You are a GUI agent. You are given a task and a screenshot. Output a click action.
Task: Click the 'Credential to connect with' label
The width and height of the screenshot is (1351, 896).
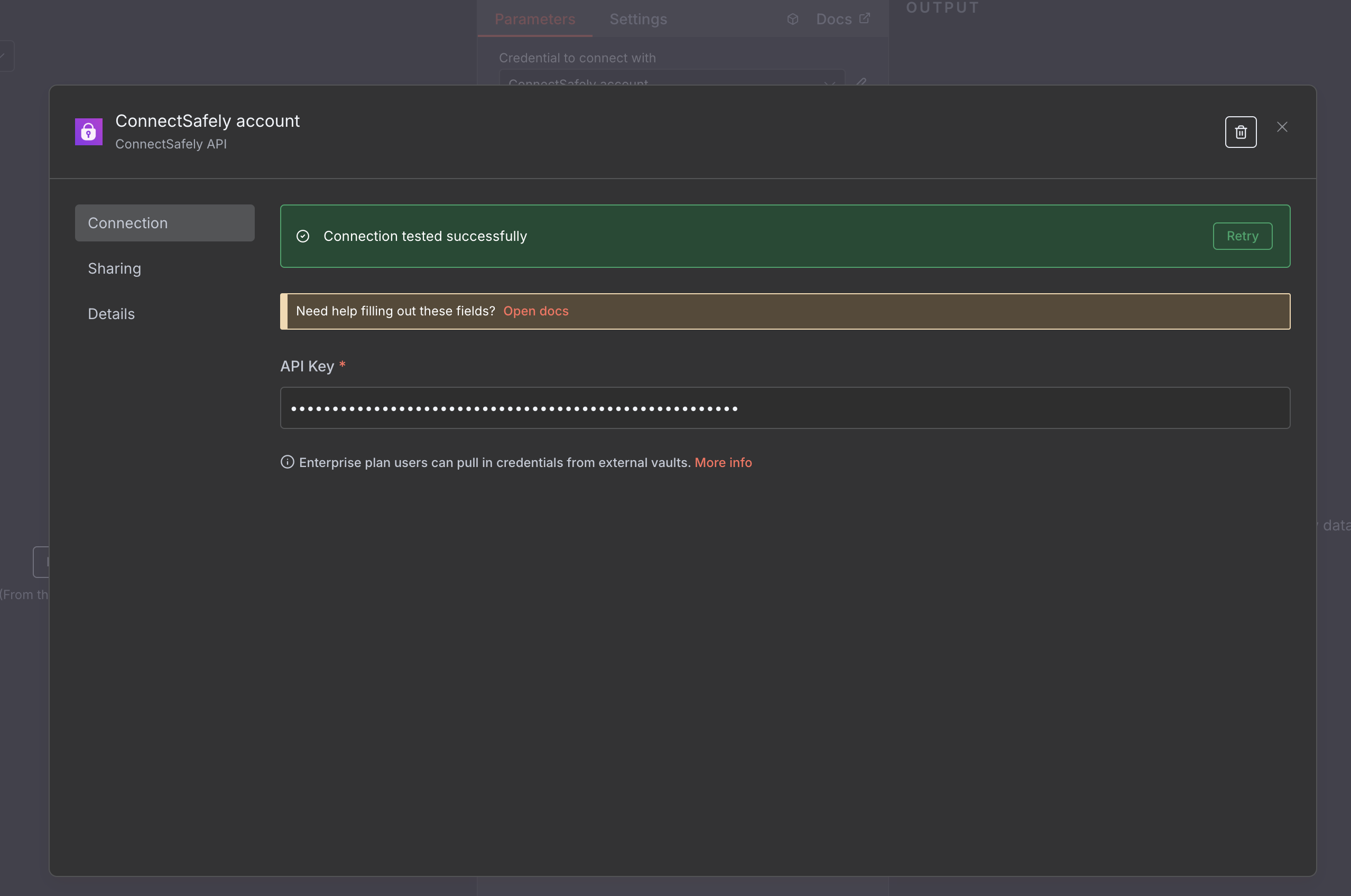[x=577, y=58]
